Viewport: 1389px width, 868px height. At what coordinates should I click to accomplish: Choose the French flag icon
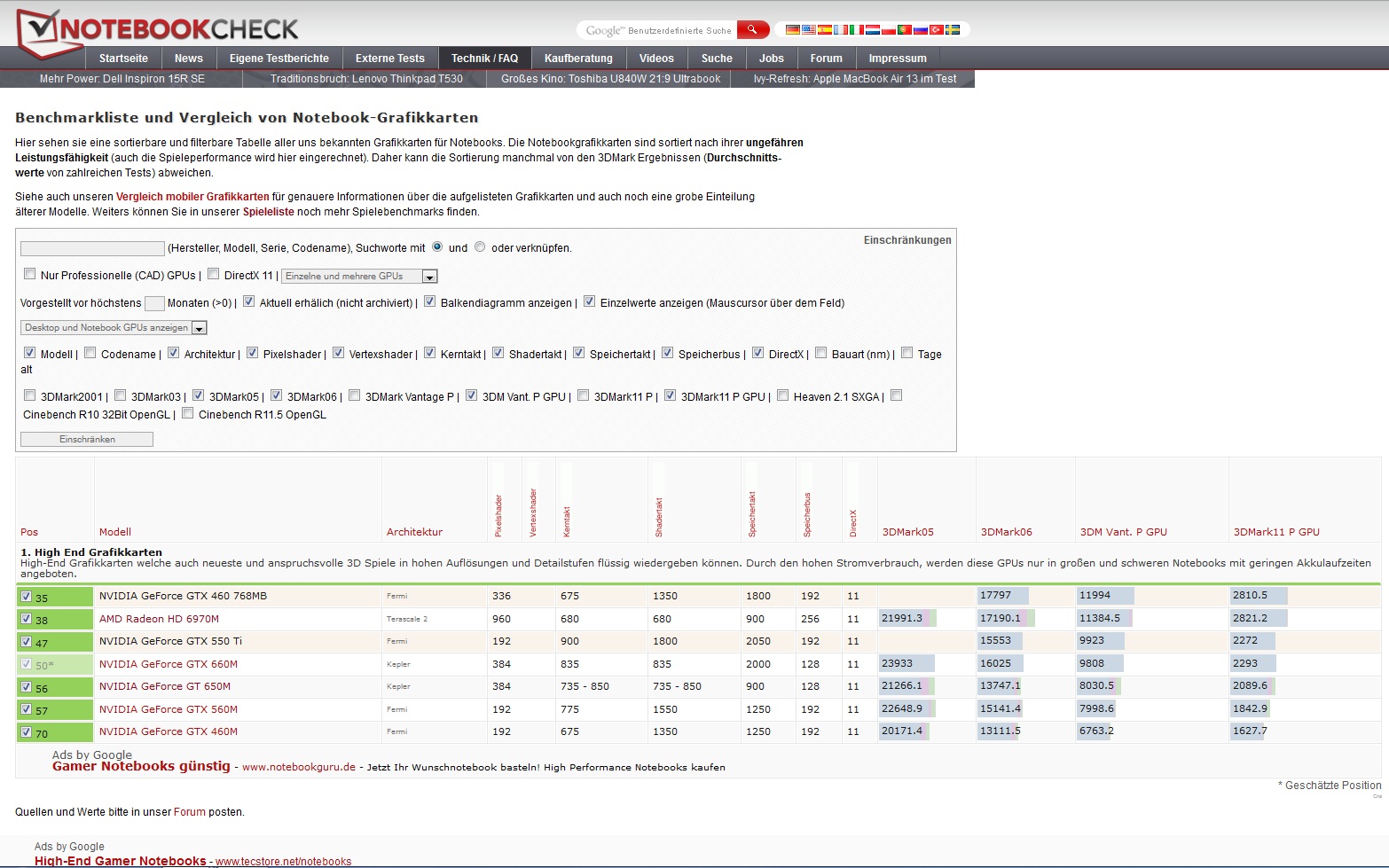841,29
